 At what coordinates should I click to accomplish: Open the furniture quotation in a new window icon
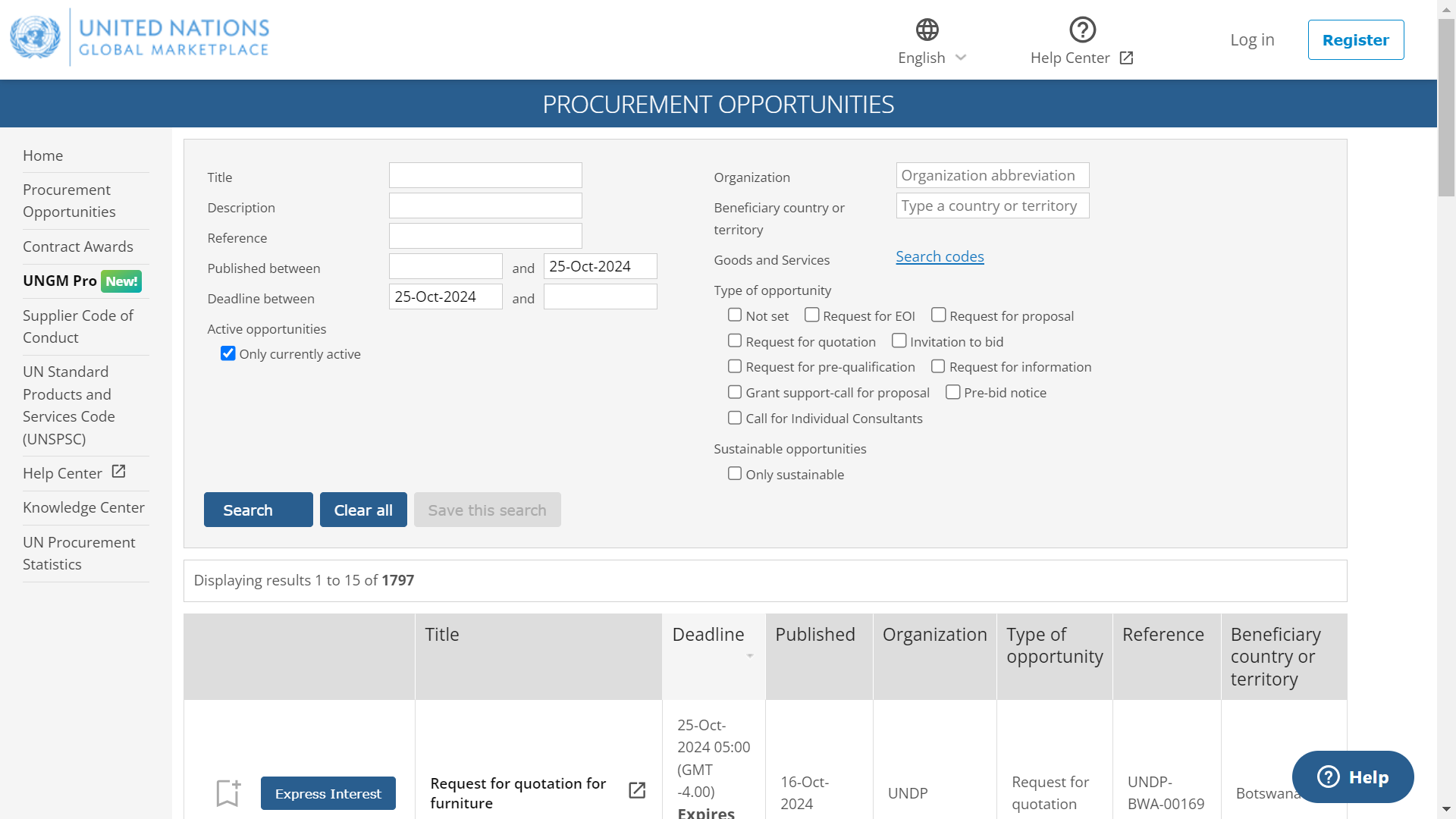tap(637, 790)
